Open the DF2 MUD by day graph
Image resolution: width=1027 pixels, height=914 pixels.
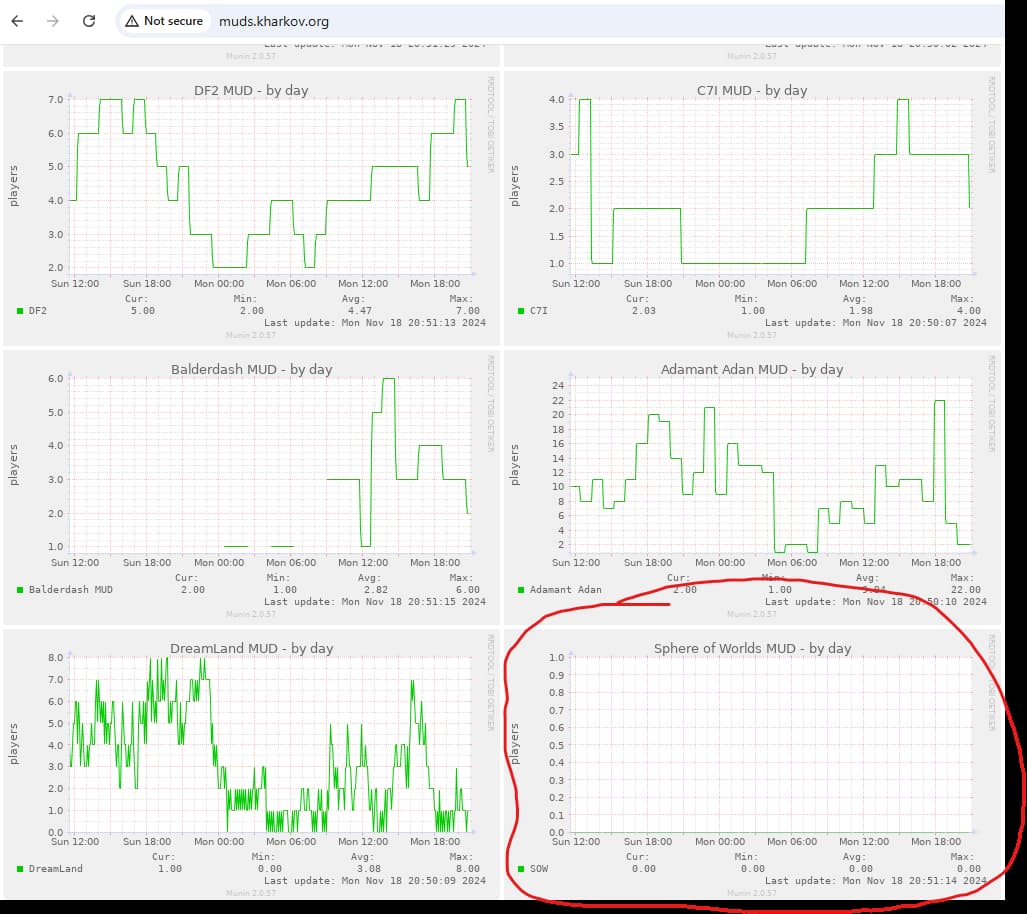tap(252, 208)
